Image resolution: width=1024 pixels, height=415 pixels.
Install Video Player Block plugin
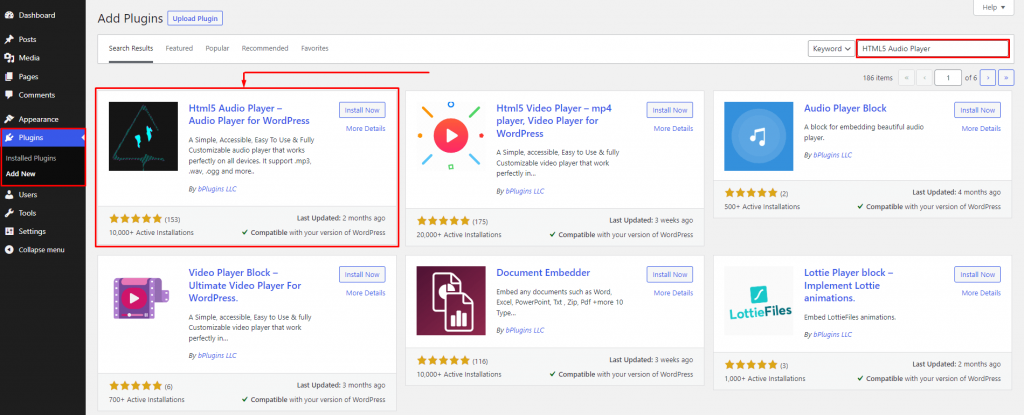point(362,274)
